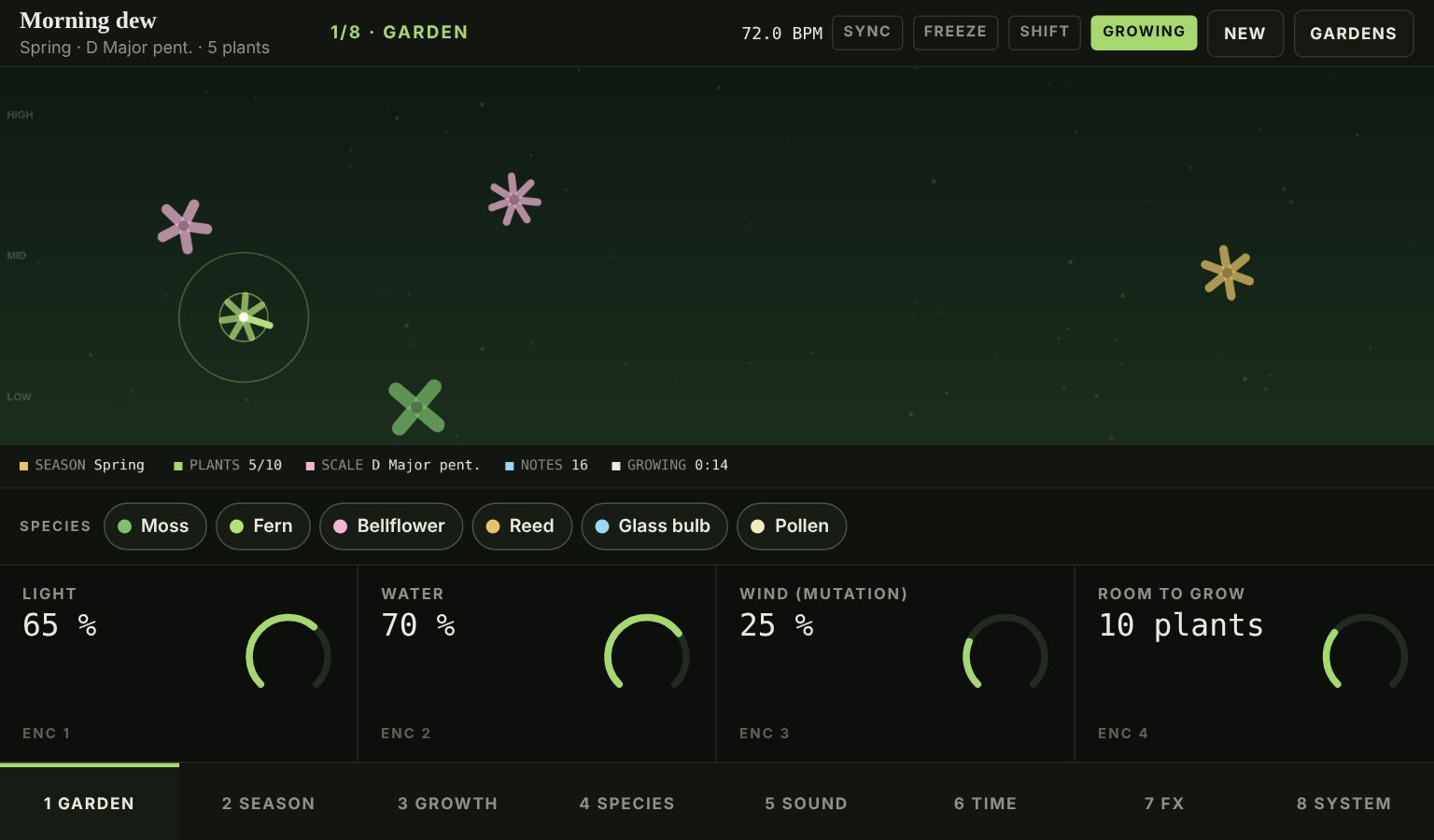Viewport: 1434px width, 840px height.
Task: Open the 6 TIME tab
Action: click(x=986, y=803)
